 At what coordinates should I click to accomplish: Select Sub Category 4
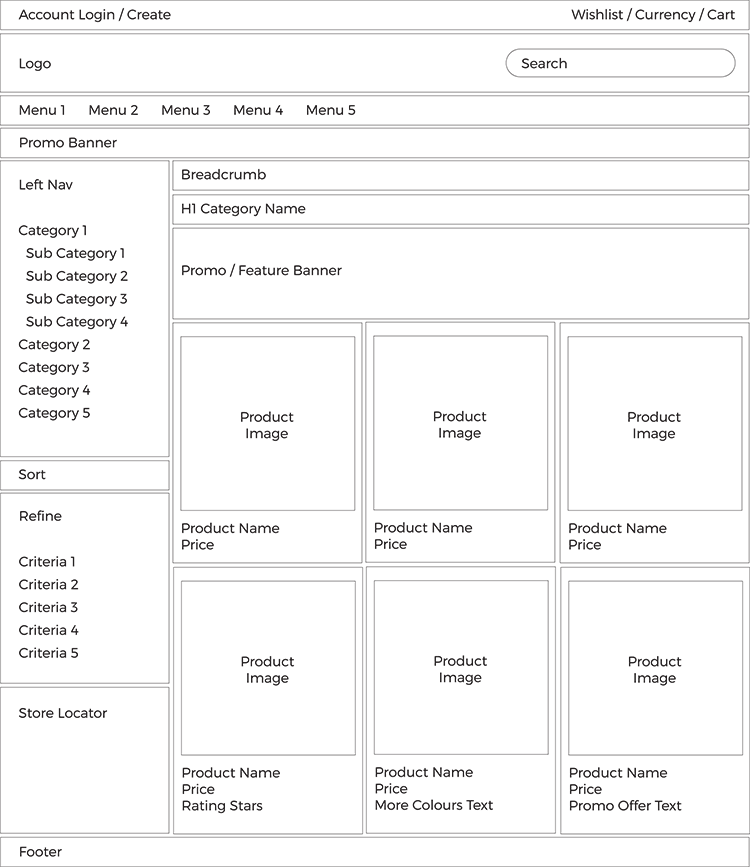(77, 322)
